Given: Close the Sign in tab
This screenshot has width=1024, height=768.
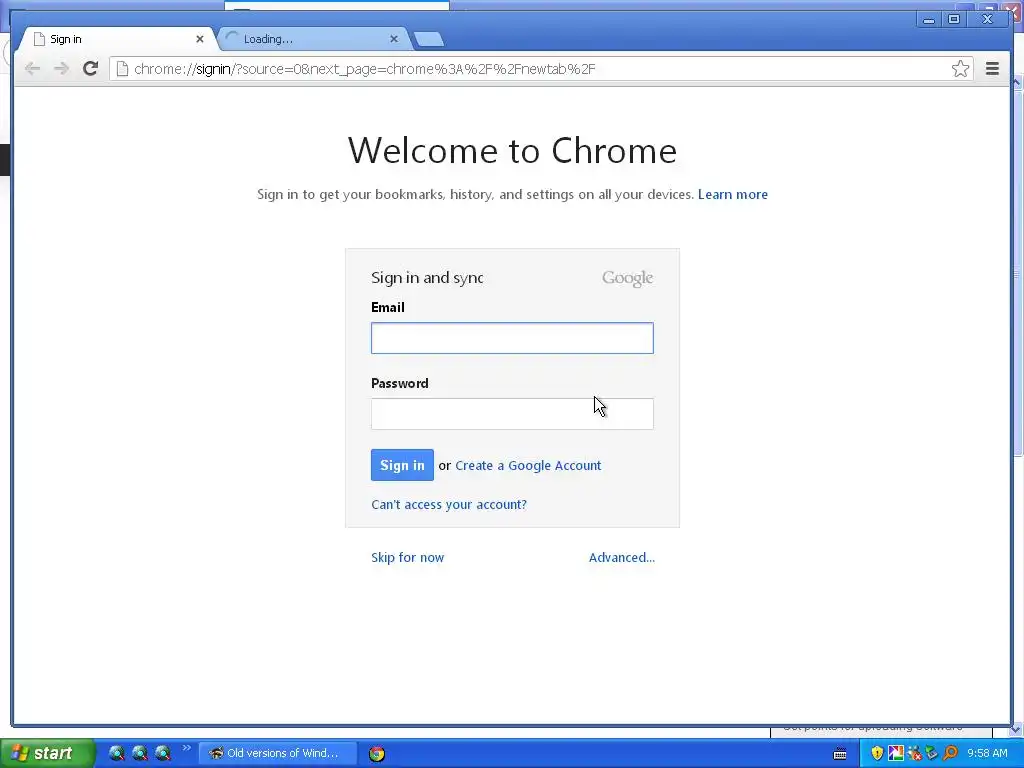Looking at the screenshot, I should coord(200,39).
